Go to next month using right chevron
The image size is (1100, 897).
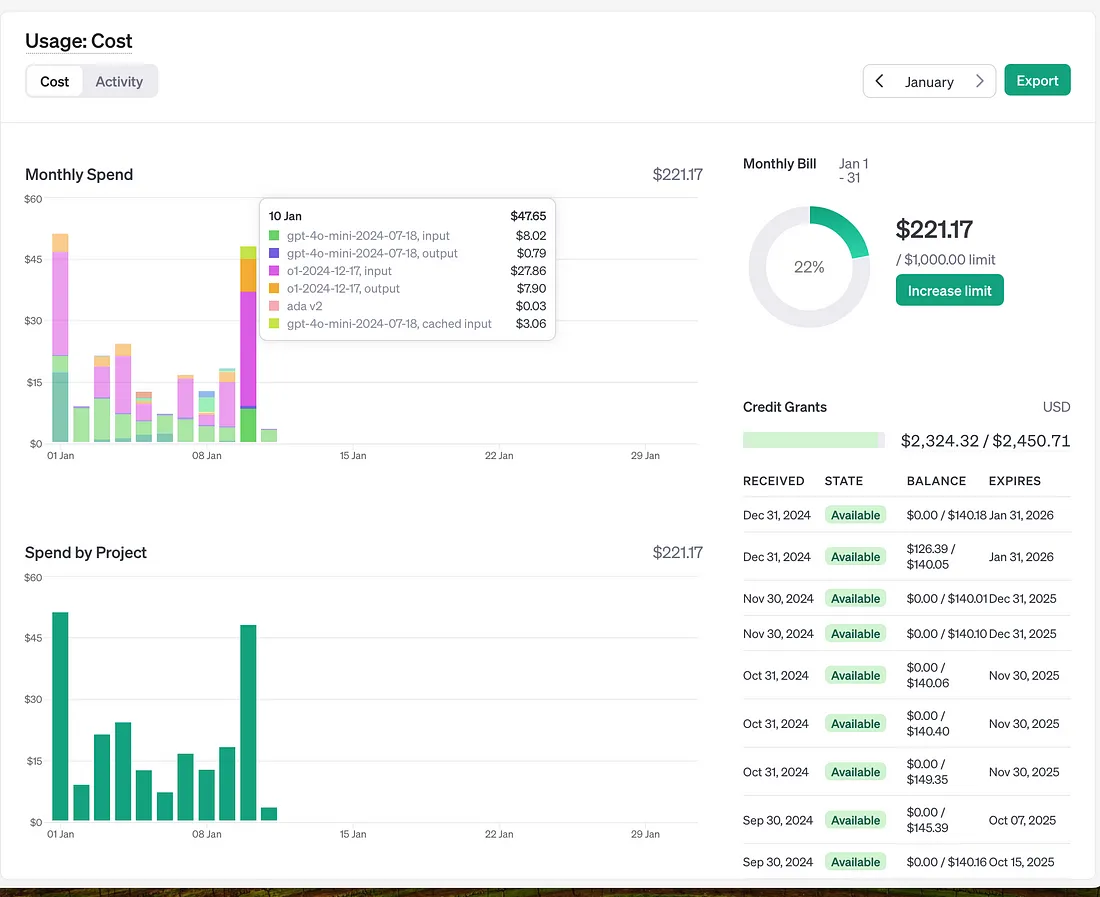(979, 81)
